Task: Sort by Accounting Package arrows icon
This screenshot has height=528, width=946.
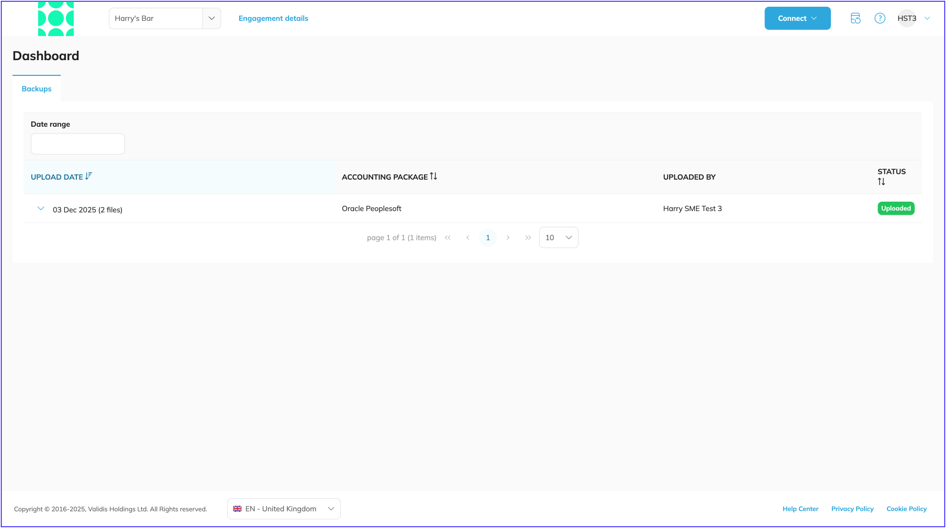Action: (x=433, y=176)
